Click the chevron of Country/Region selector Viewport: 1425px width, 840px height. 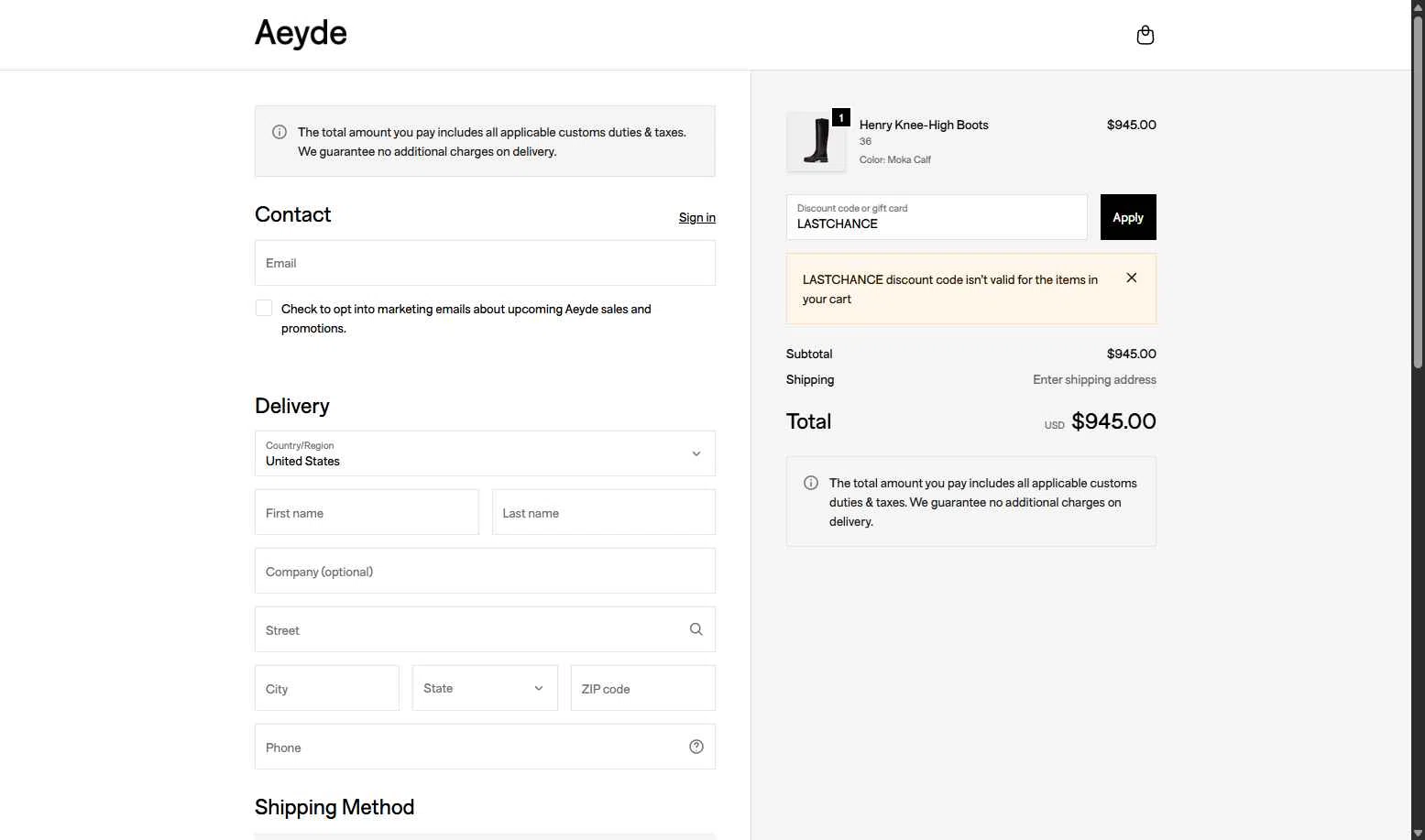click(x=696, y=453)
